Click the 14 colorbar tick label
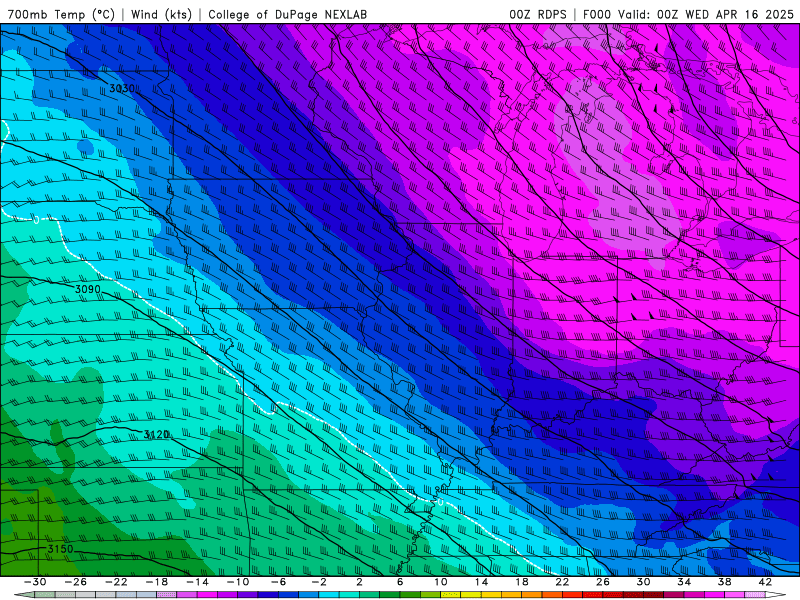This screenshot has height=600, width=800. click(x=481, y=582)
